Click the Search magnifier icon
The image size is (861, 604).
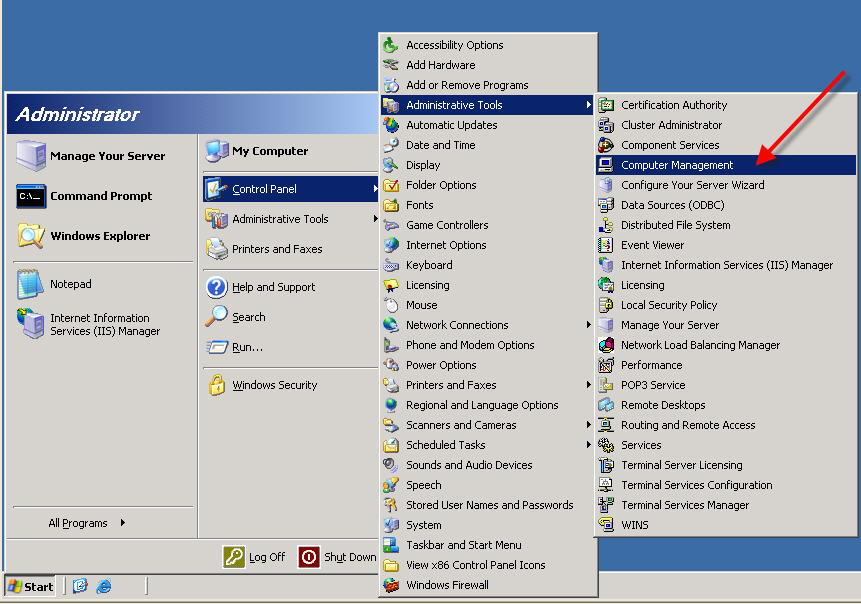216,317
